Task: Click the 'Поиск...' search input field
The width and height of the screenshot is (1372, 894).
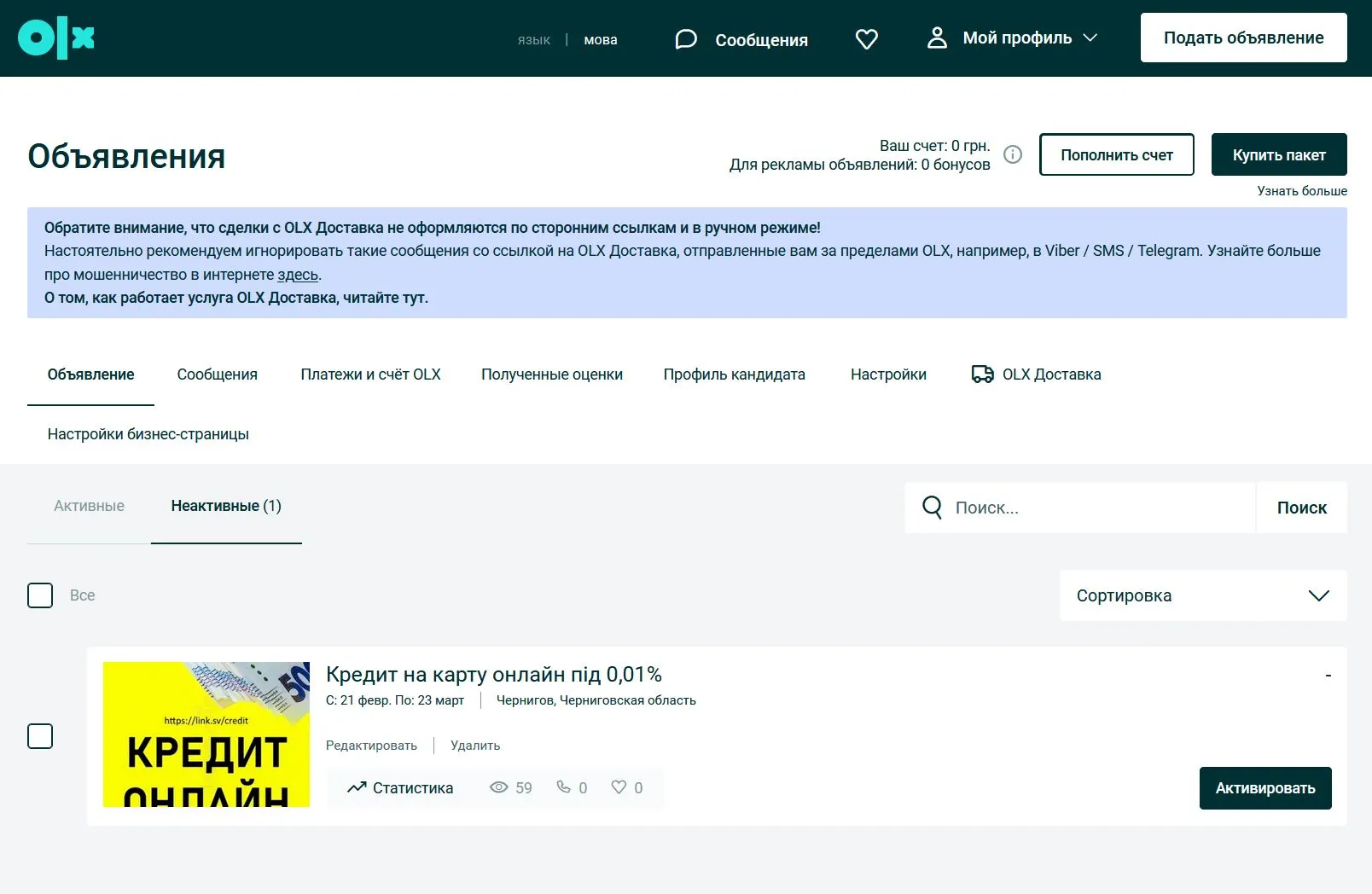Action: click(x=1080, y=508)
